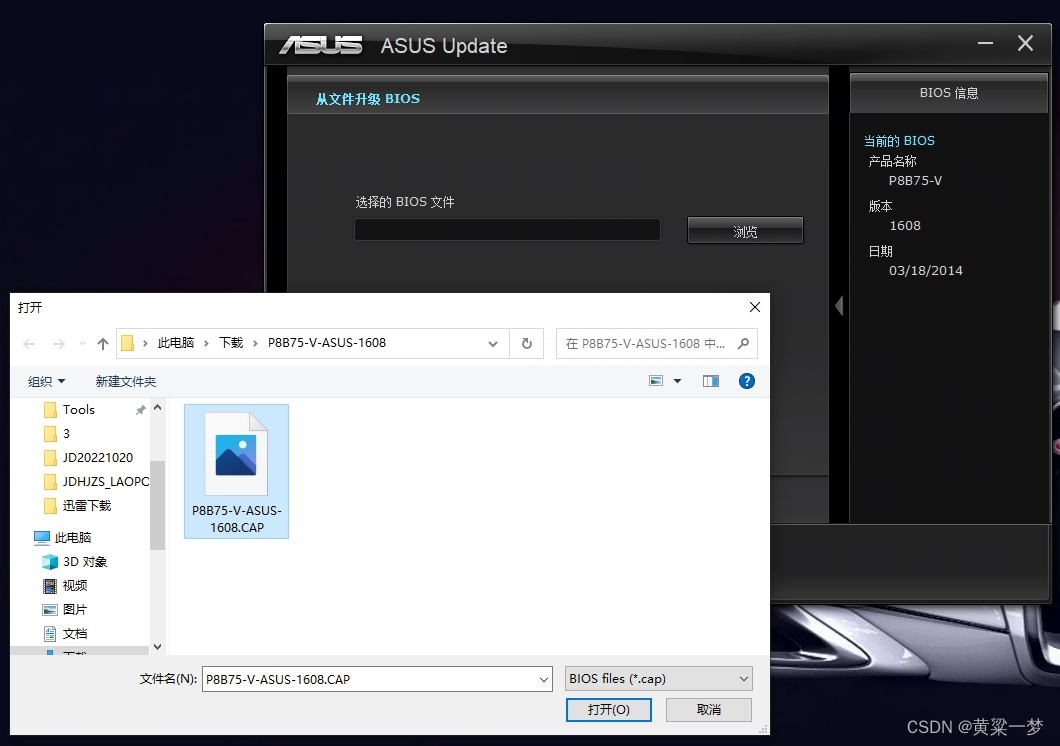Open the BIOS files (*.cap) filter dropdown

coord(658,678)
